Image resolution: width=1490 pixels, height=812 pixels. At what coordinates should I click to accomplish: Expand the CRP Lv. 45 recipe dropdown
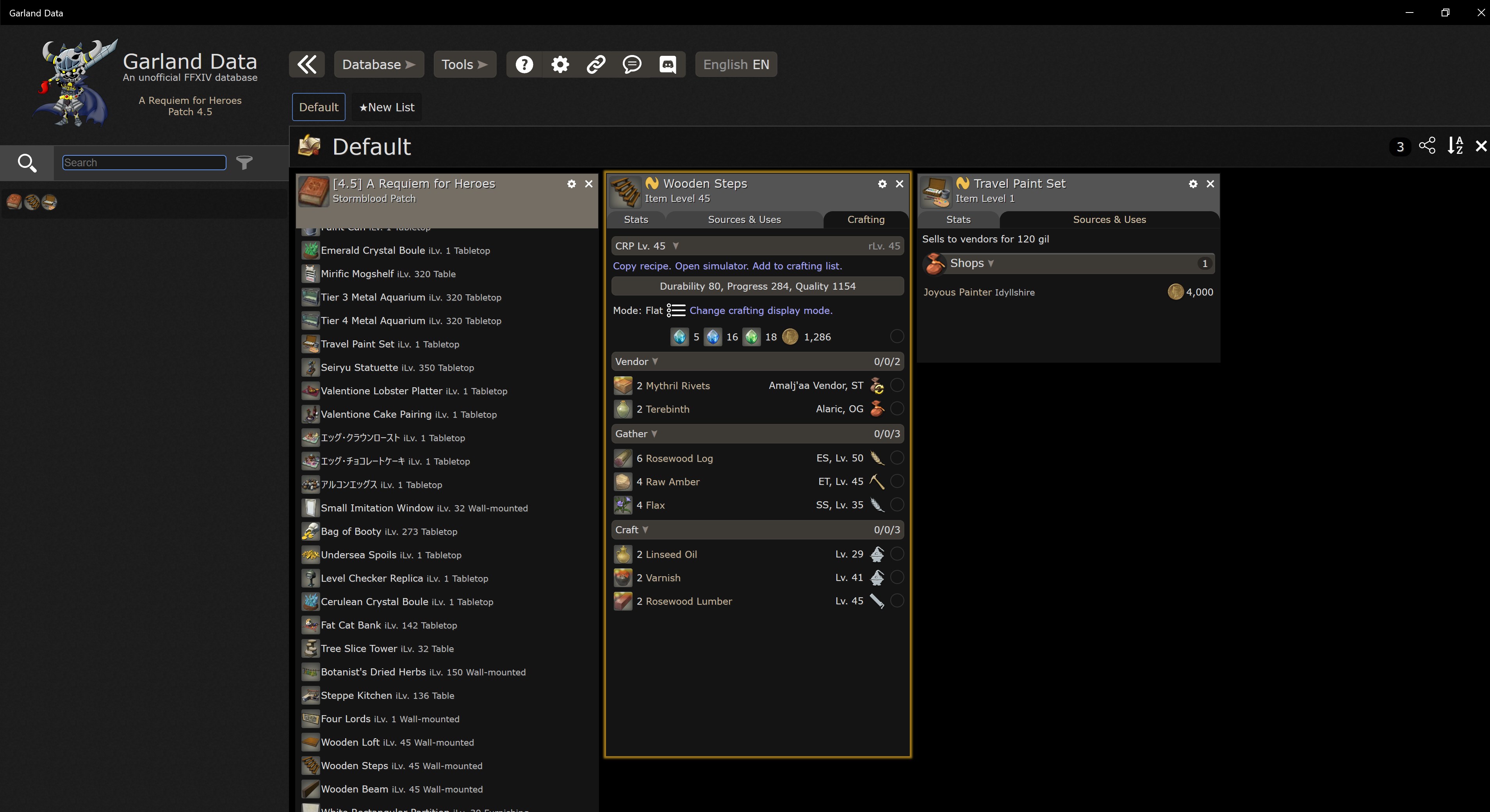(x=675, y=246)
